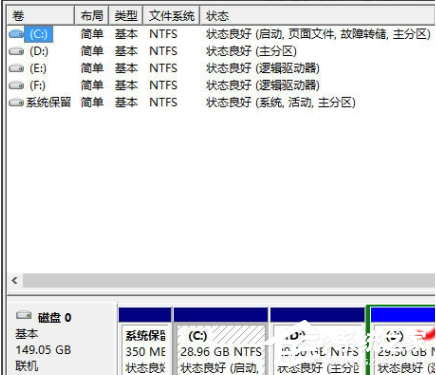Select the green-bordered 29.30 GB logical partition
The image size is (436, 375).
(401, 340)
